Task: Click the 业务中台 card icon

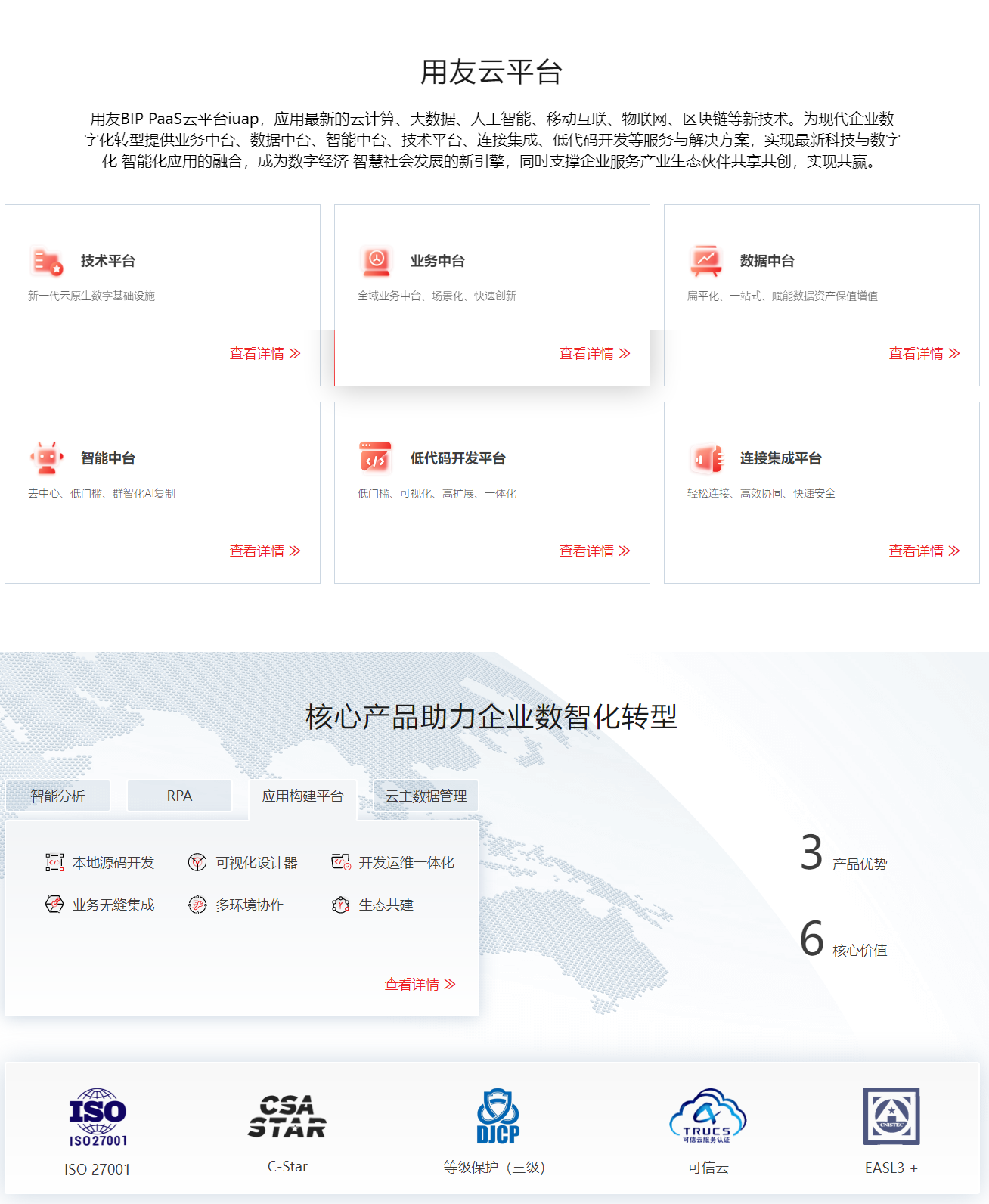Action: click(377, 262)
